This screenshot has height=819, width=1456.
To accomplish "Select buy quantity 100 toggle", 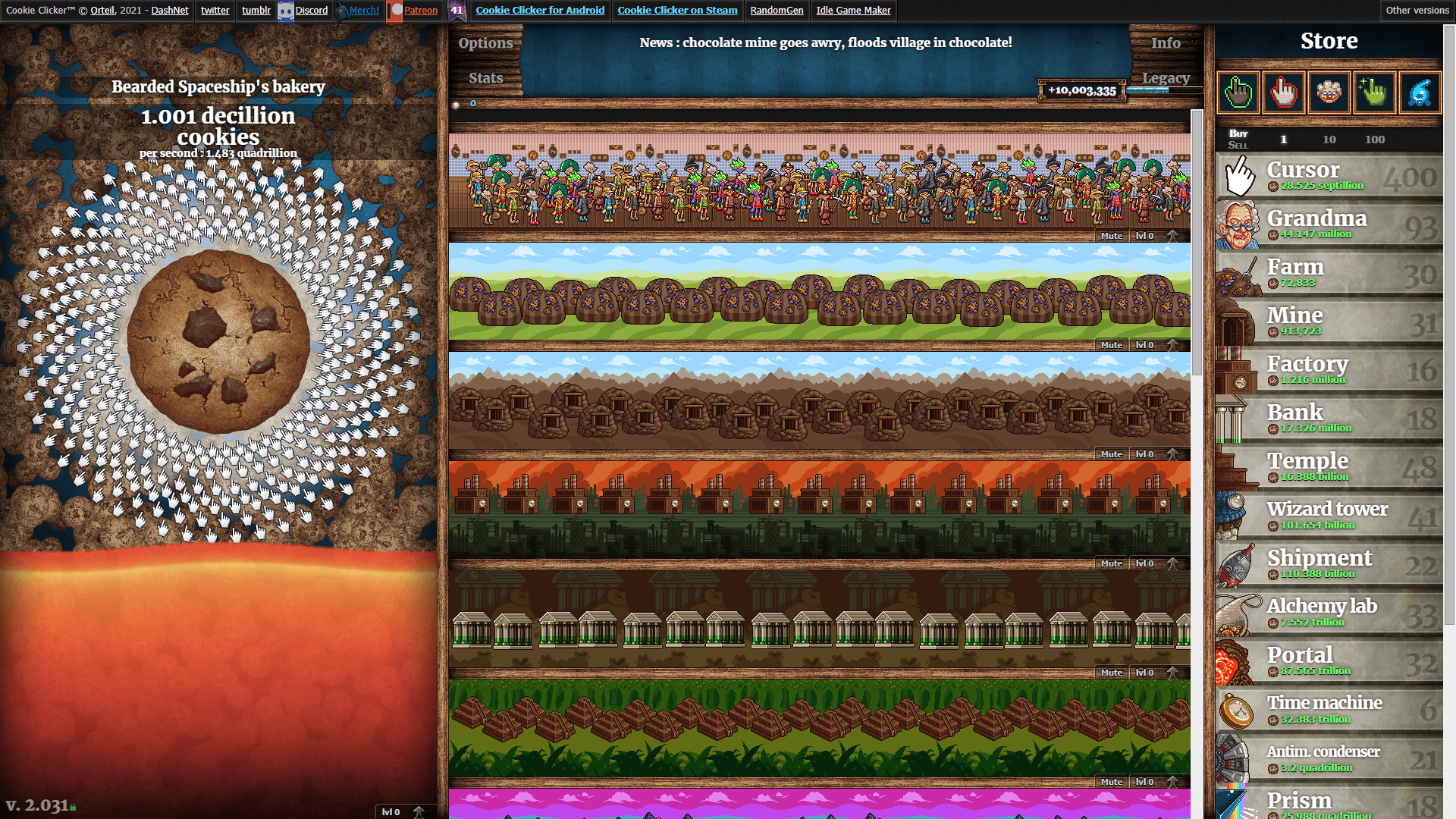I will click(x=1375, y=139).
